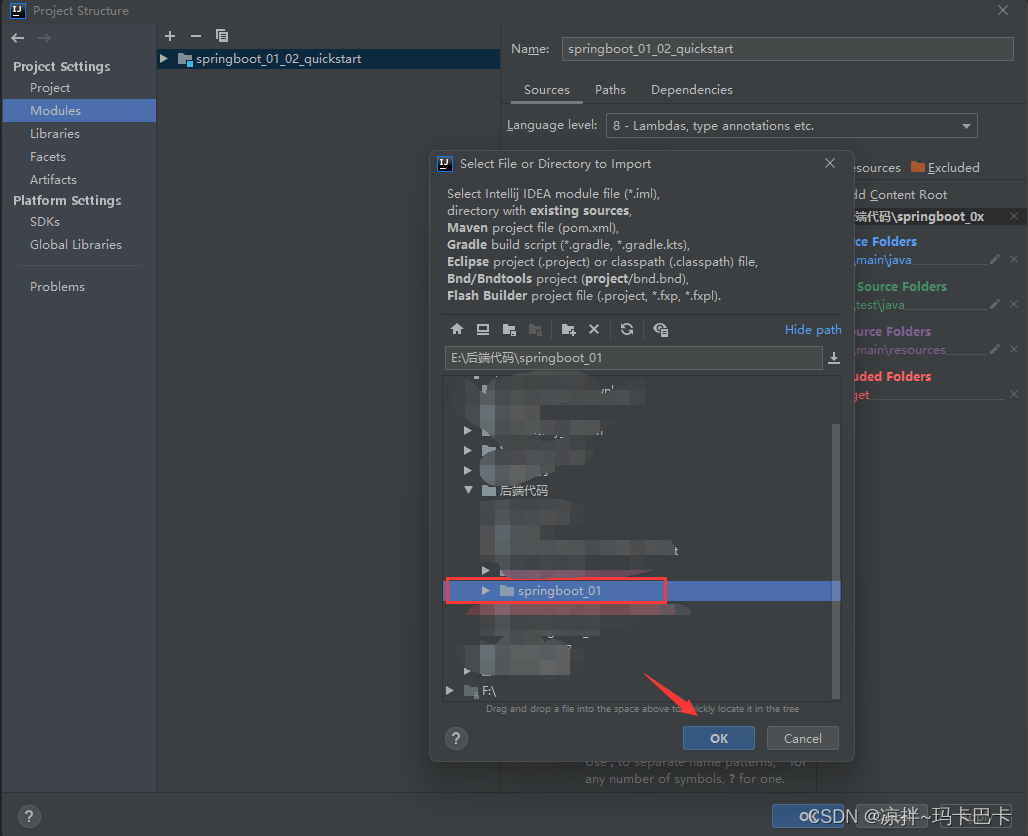Open Global Libraries settings

tap(75, 245)
